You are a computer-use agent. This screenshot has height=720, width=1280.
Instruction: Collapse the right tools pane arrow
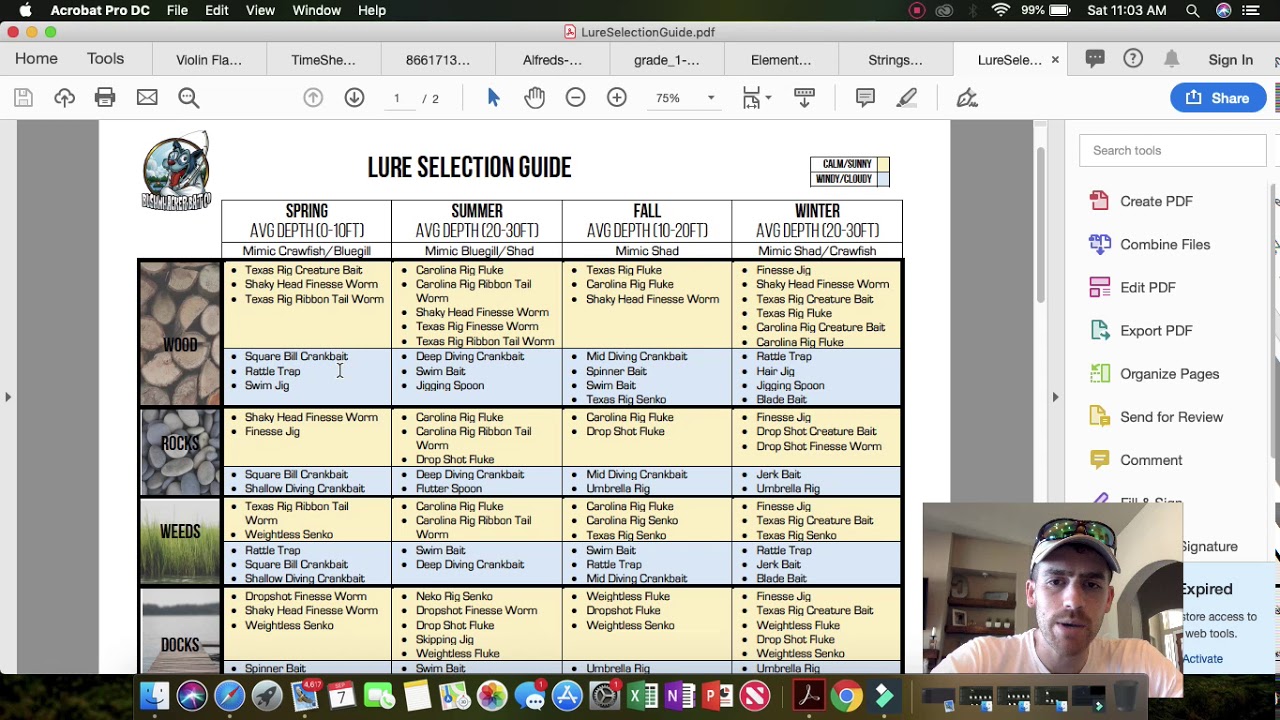point(1055,397)
